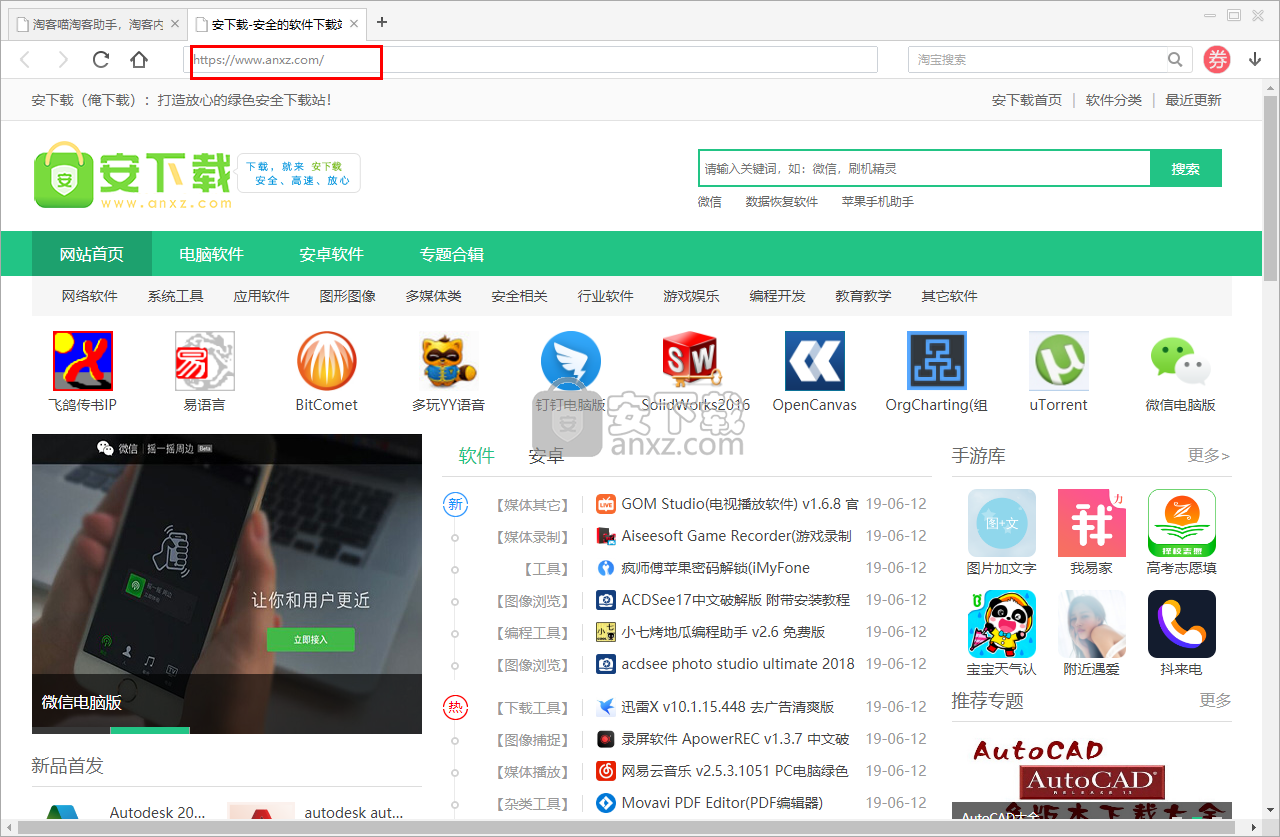Open 软件分类 top link
Image resolution: width=1280 pixels, height=837 pixels.
pos(1114,100)
